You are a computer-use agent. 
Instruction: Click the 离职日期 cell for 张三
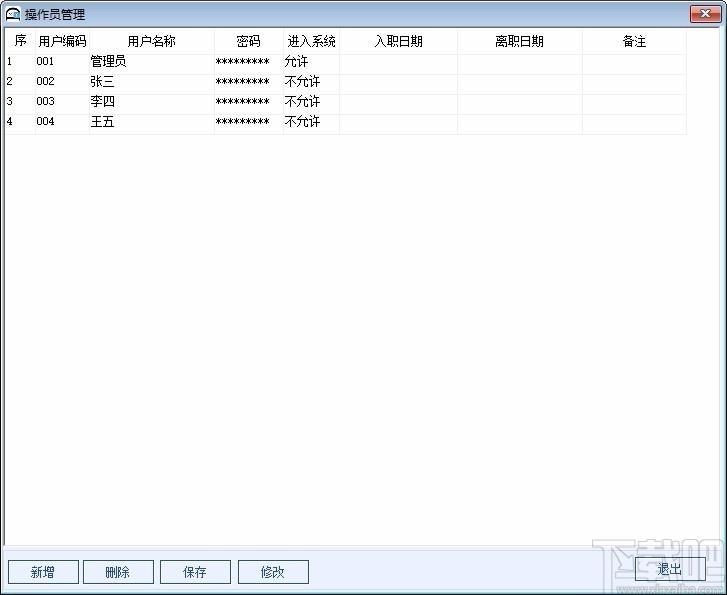[520, 84]
